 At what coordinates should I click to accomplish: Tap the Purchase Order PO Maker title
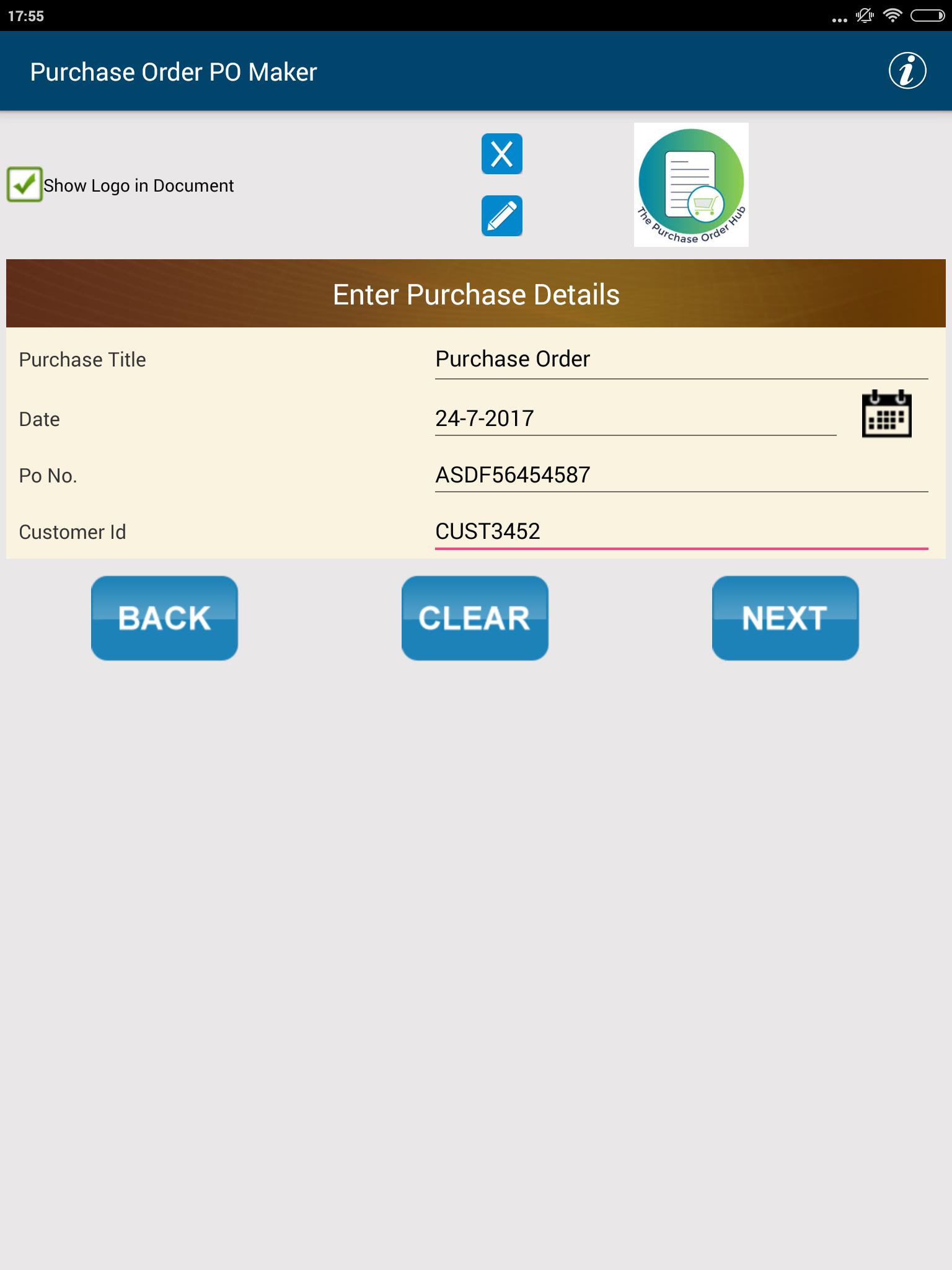point(174,72)
